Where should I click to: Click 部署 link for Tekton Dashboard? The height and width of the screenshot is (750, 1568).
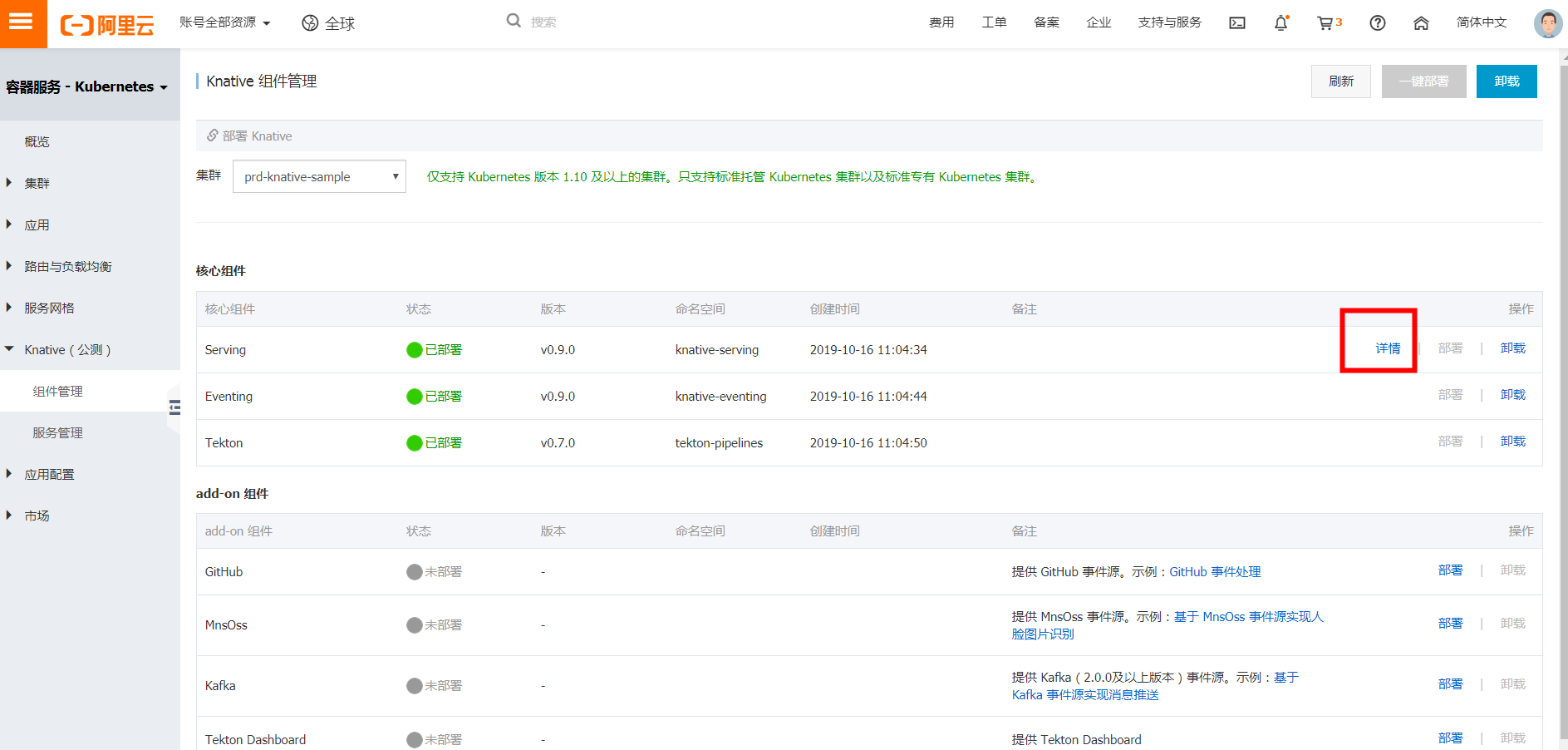(x=1451, y=738)
